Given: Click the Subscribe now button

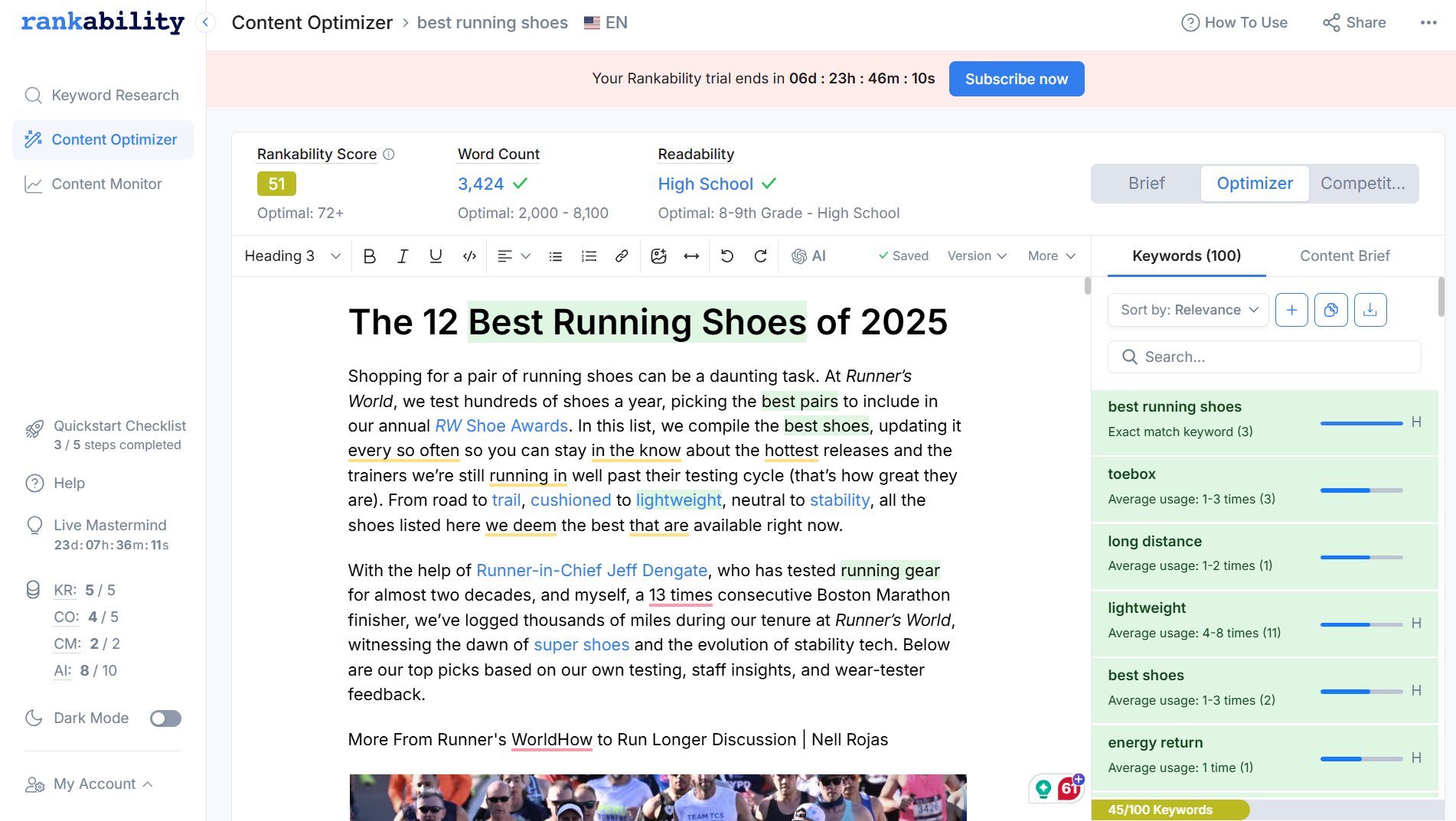Looking at the screenshot, I should [x=1016, y=79].
